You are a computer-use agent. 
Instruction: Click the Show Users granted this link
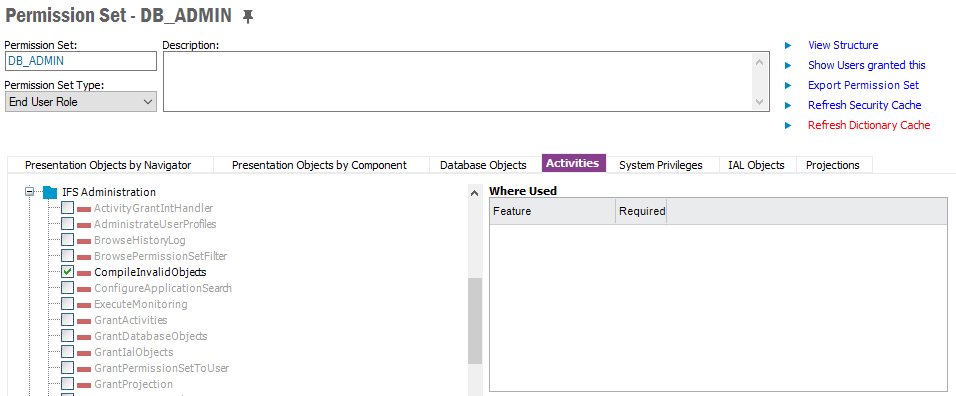coord(866,65)
